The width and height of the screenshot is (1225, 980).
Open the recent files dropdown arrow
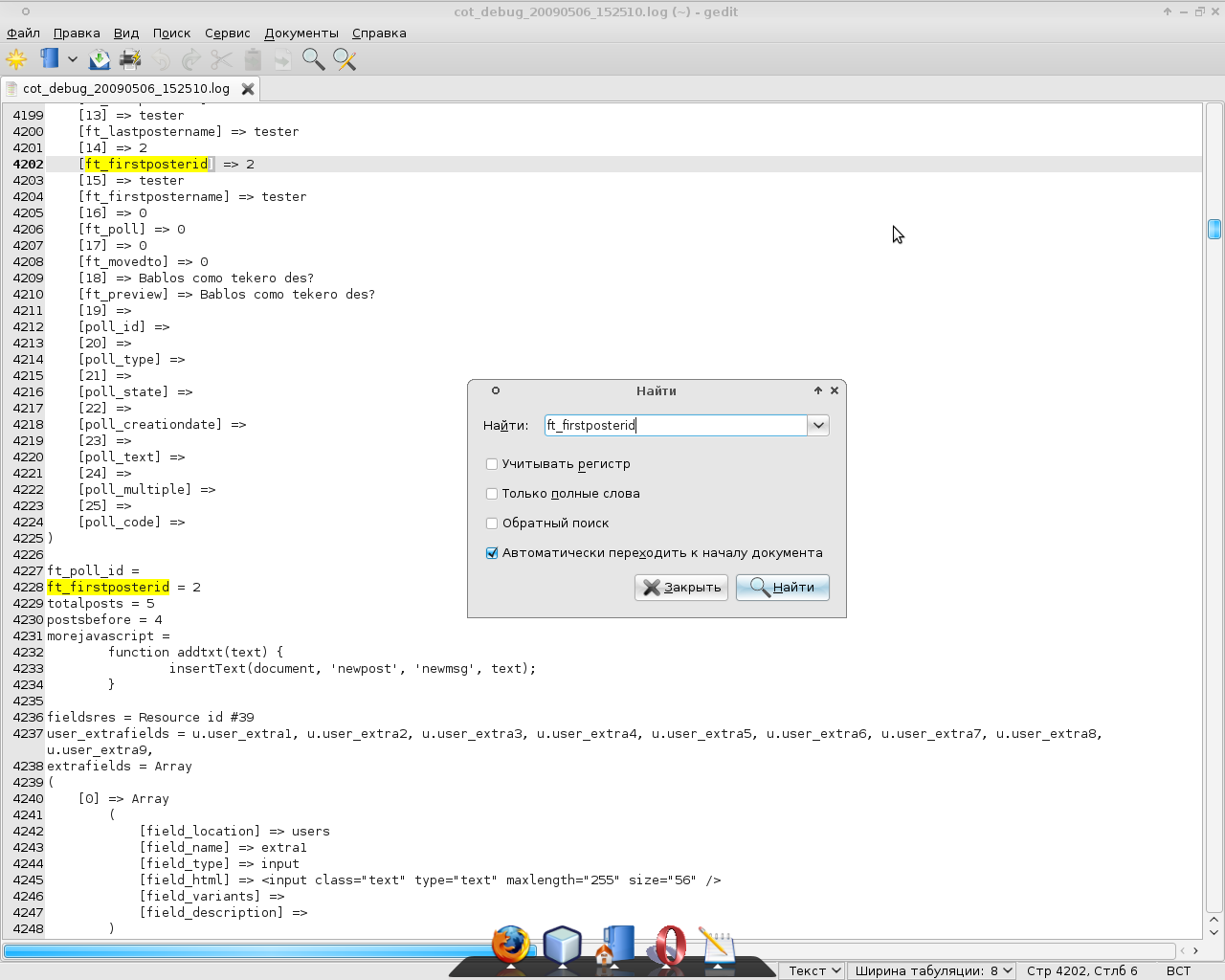pyautogui.click(x=72, y=59)
